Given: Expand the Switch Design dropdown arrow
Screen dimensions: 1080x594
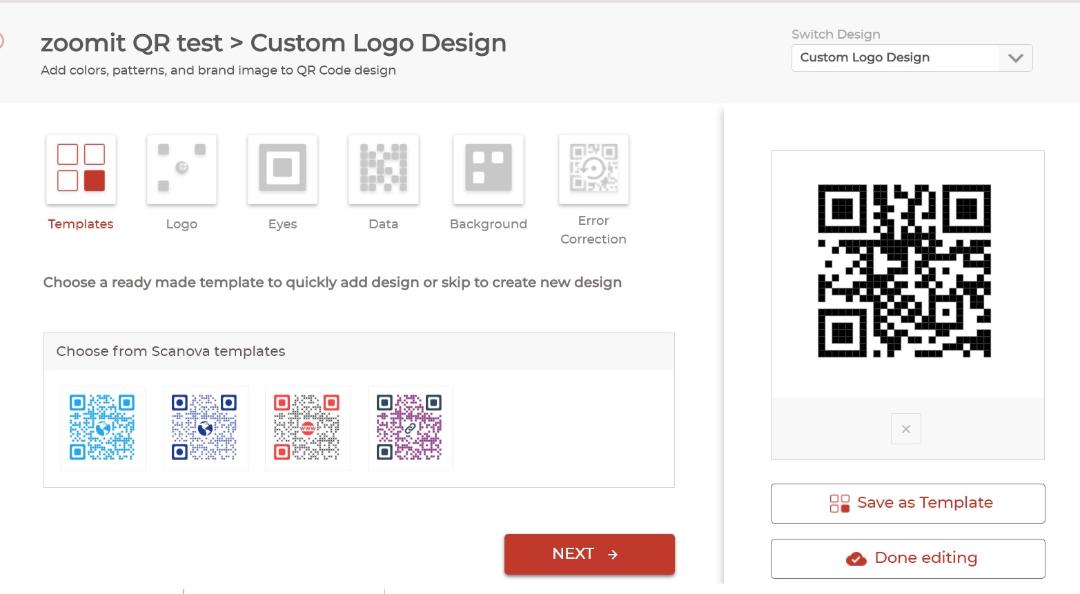Looking at the screenshot, I should pos(1015,58).
